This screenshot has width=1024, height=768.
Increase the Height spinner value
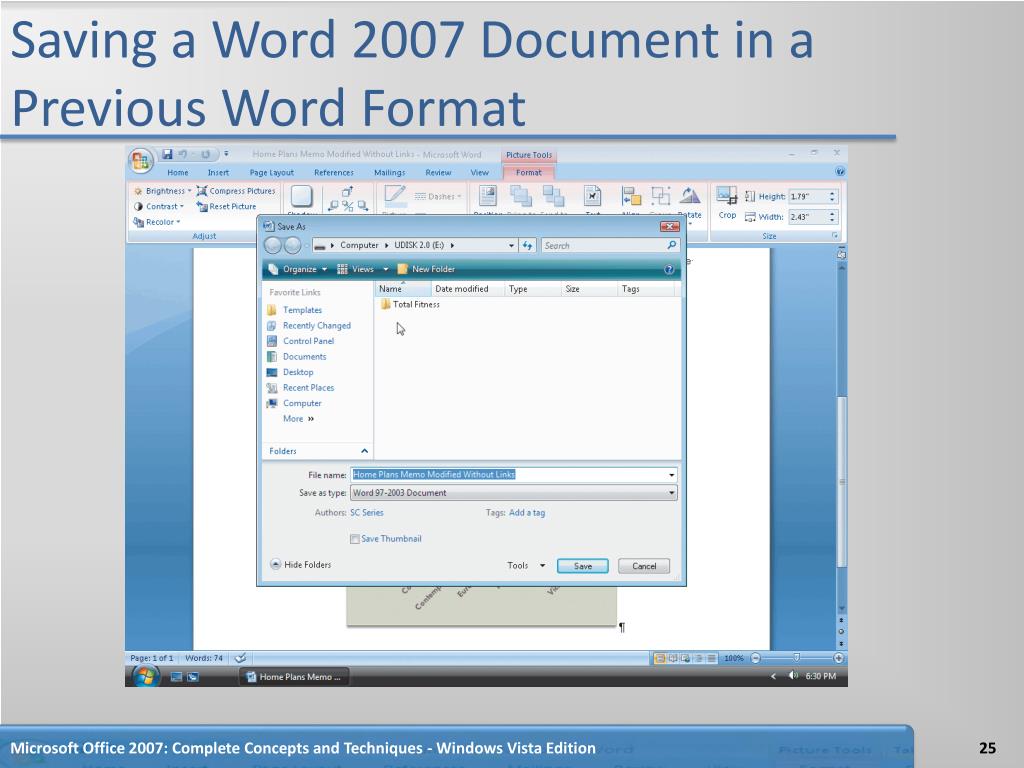832,193
